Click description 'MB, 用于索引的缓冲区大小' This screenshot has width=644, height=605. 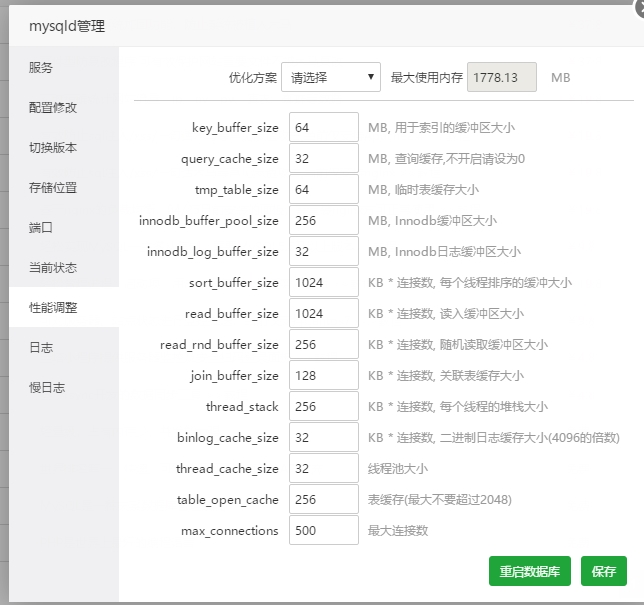click(441, 128)
